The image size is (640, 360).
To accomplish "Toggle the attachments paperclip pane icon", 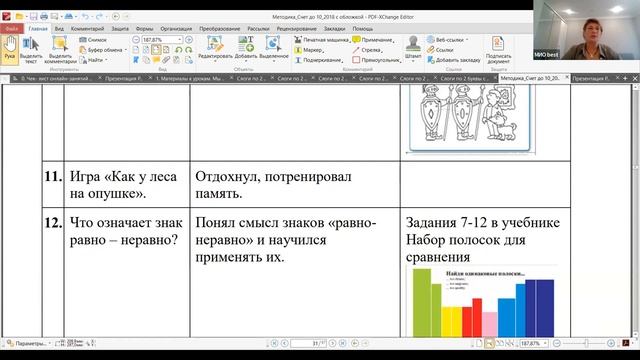I will [x=166, y=60].
